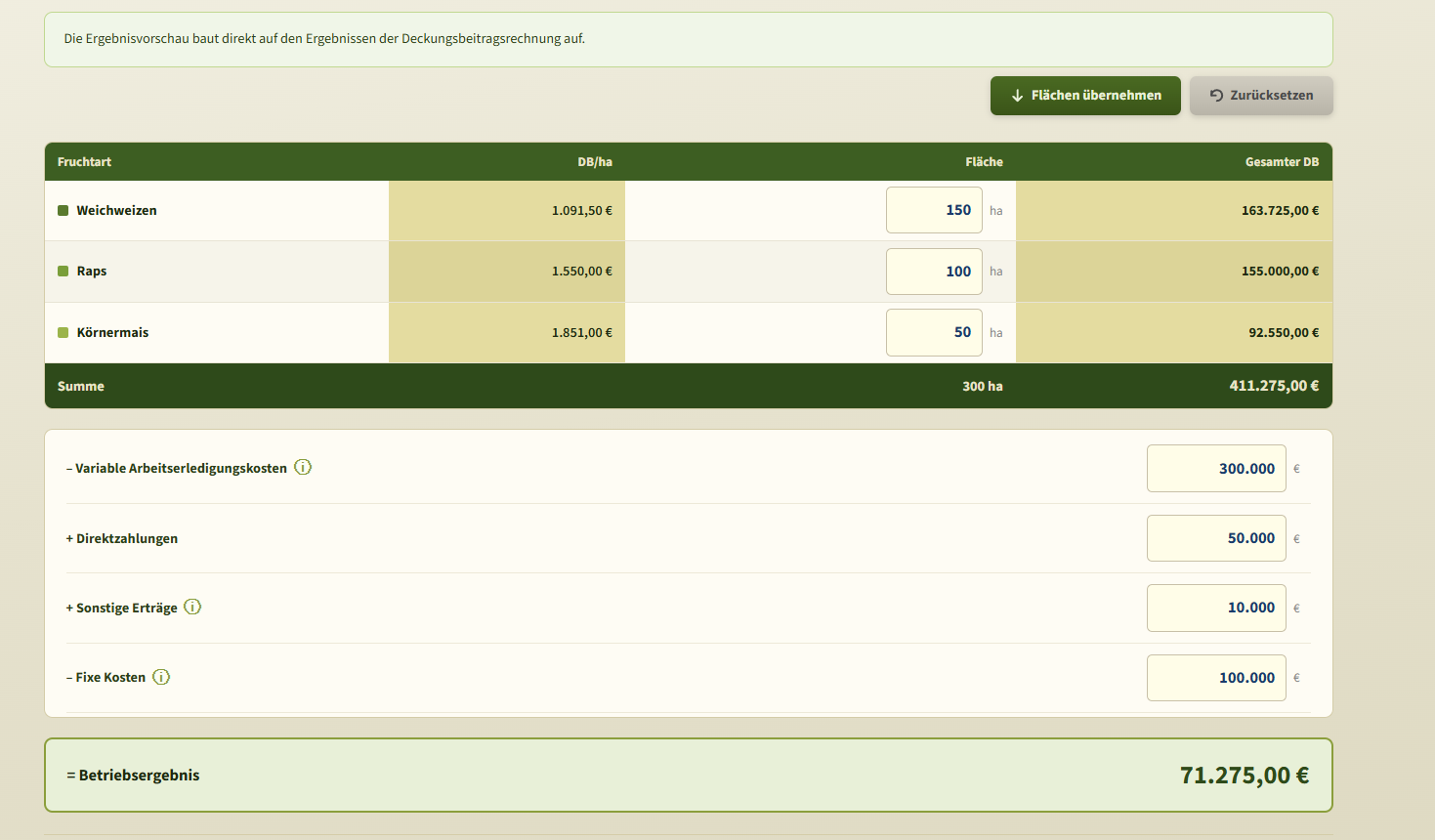The width and height of the screenshot is (1435, 840).
Task: Click the Betriebsergebnis amount 71.275,00 €
Action: [1245, 776]
